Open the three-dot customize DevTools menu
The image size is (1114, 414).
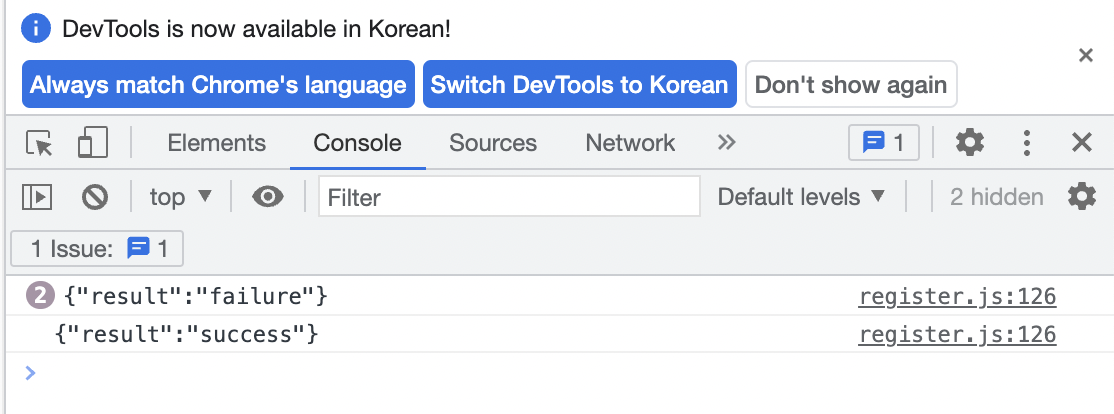click(x=1027, y=143)
